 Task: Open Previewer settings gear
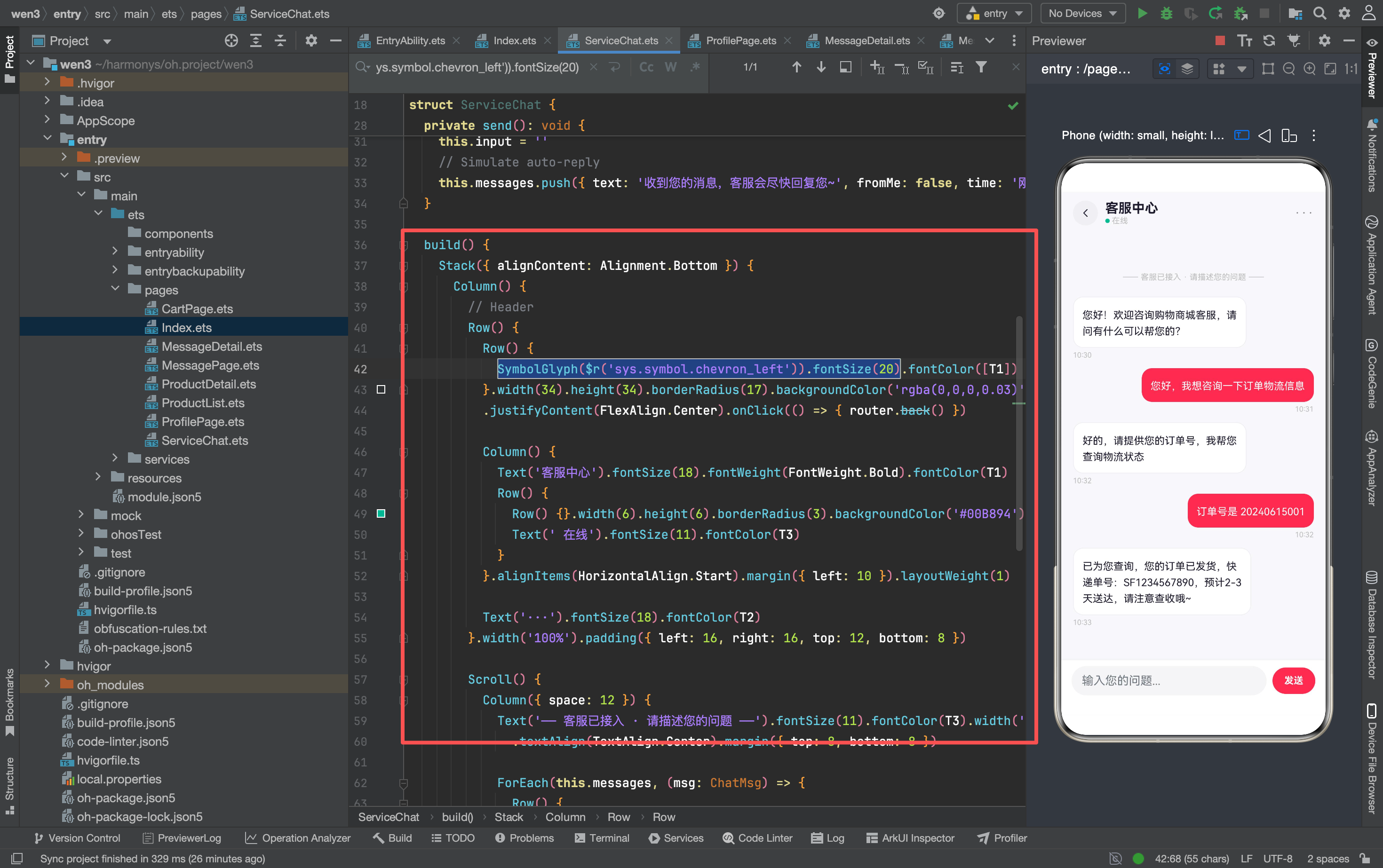[1324, 40]
